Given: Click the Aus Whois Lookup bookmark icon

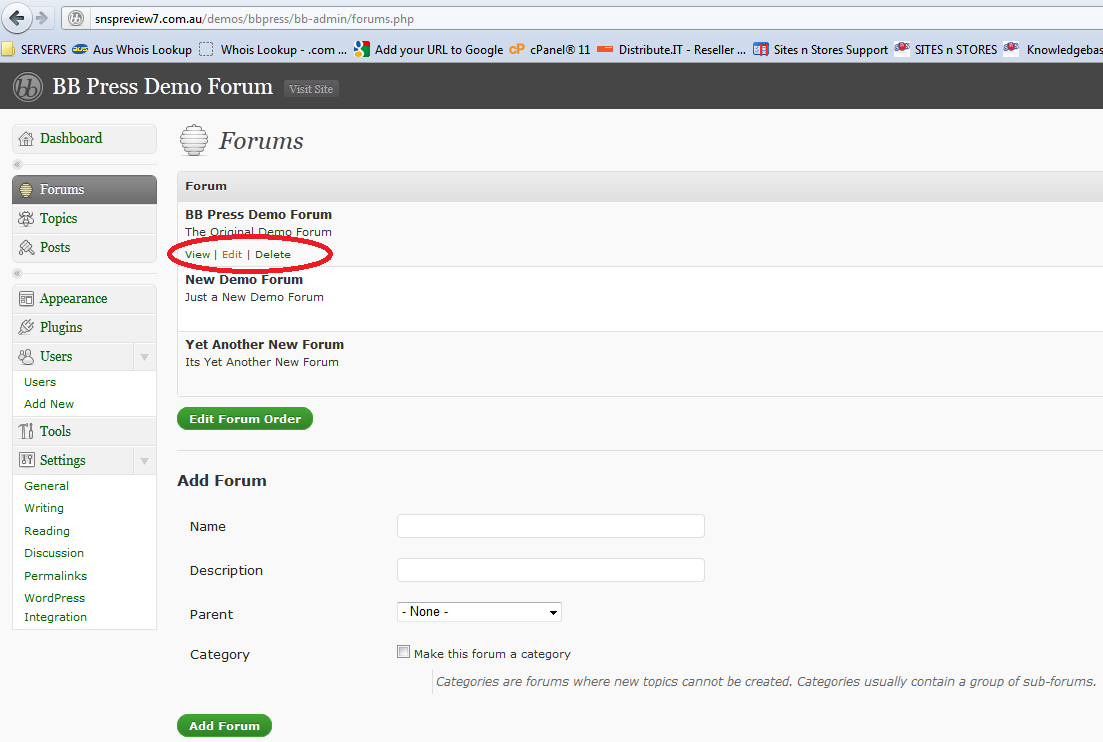Looking at the screenshot, I should point(80,49).
